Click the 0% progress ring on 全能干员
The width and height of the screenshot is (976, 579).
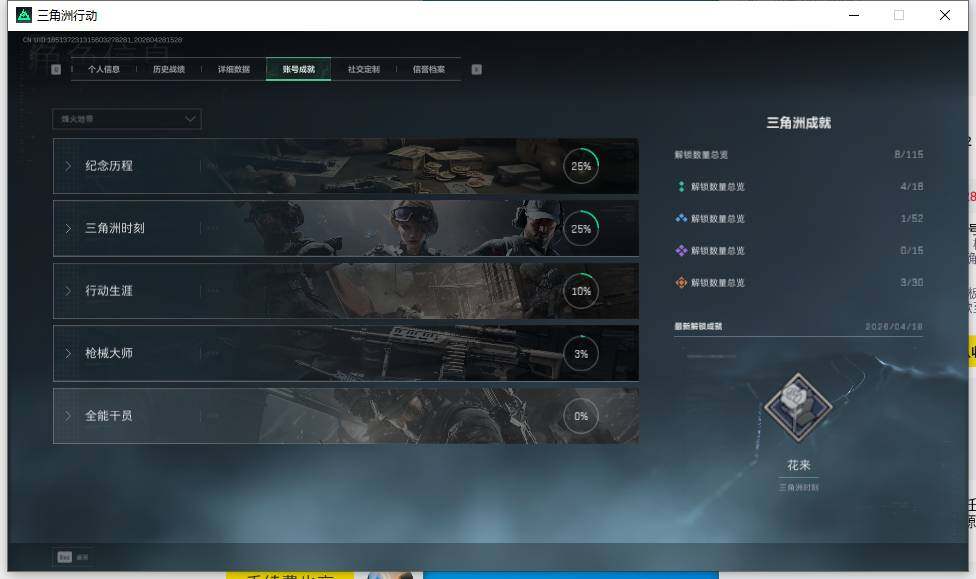click(x=581, y=416)
